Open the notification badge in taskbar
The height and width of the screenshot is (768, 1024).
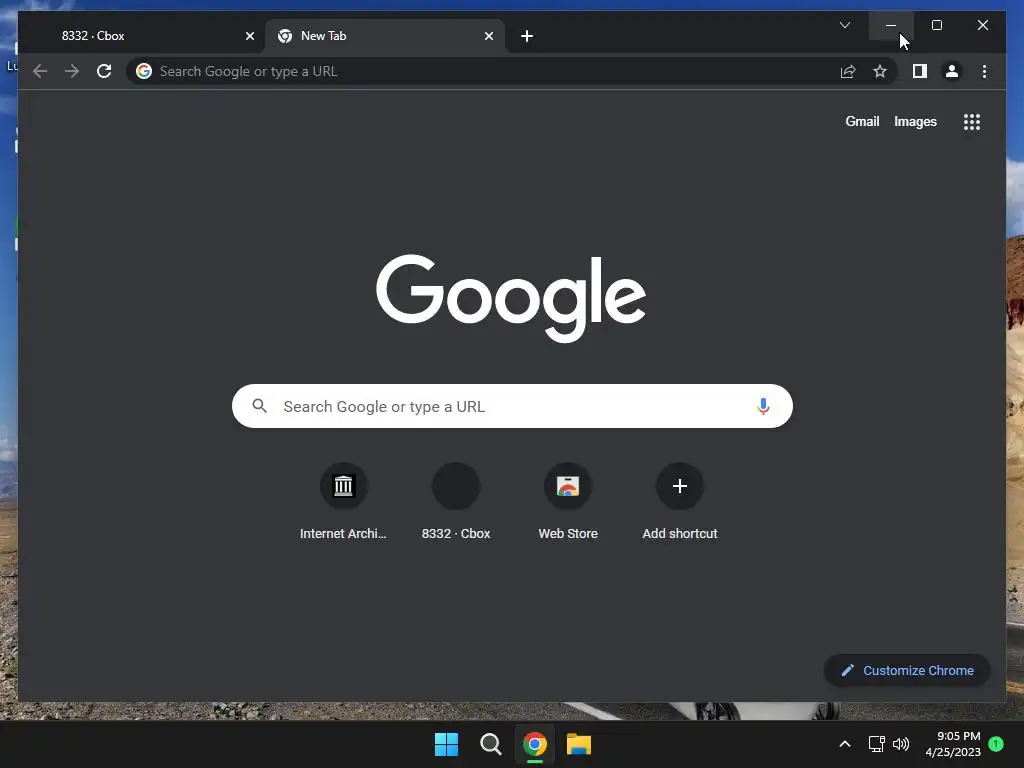tap(996, 744)
